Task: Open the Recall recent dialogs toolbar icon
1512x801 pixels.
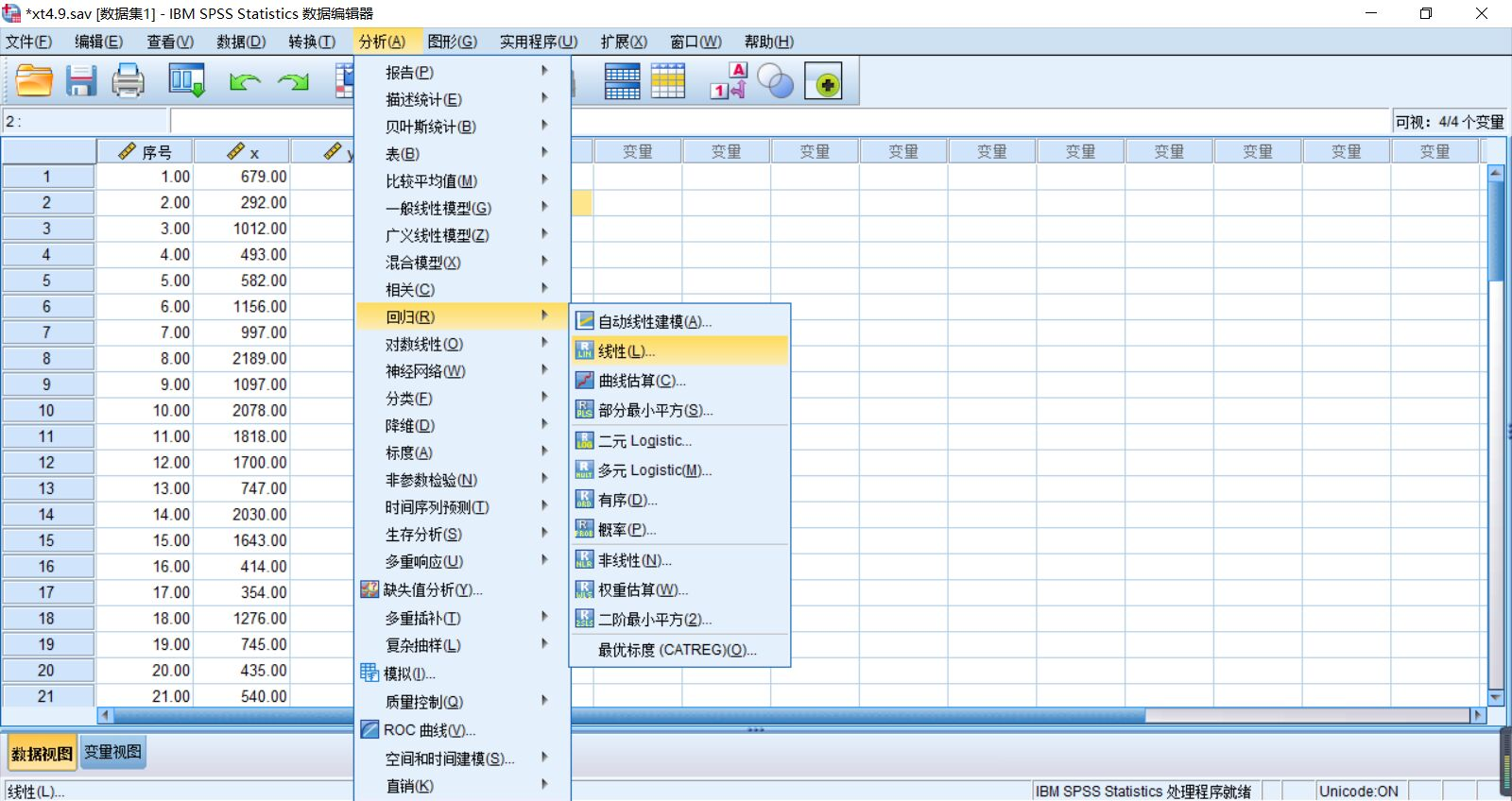Action: point(186,81)
